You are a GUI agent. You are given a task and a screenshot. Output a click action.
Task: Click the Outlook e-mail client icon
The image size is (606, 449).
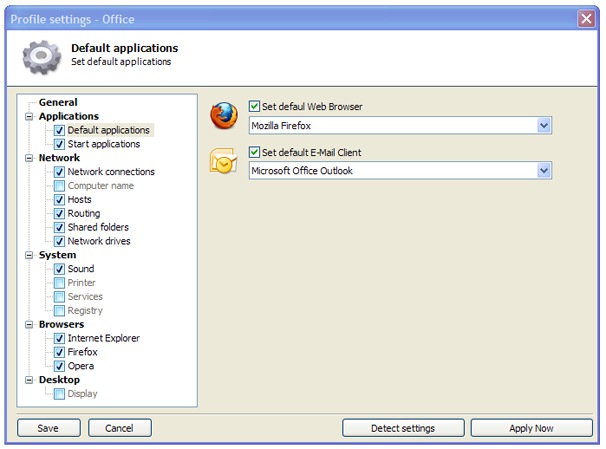pyautogui.click(x=223, y=162)
